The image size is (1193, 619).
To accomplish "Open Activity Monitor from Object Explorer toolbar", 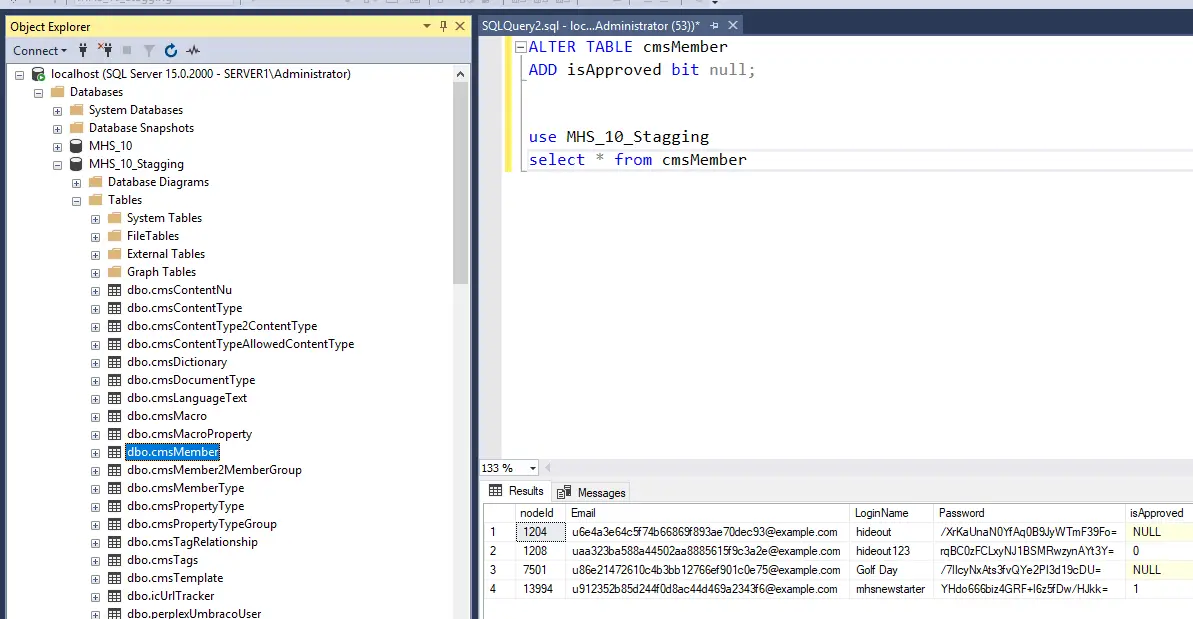I will (x=193, y=50).
